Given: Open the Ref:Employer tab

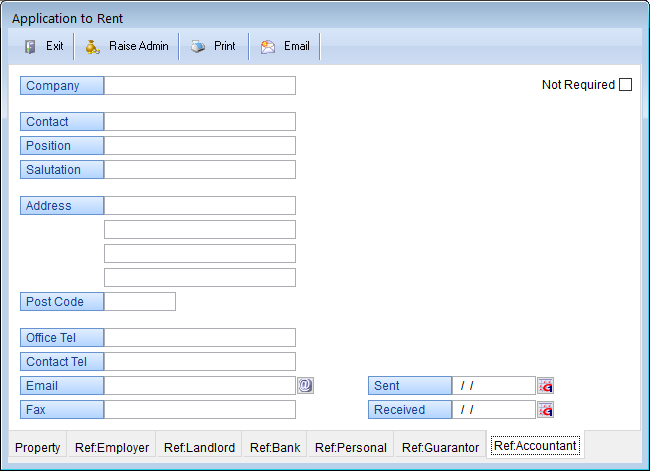Looking at the screenshot, I should [112, 447].
